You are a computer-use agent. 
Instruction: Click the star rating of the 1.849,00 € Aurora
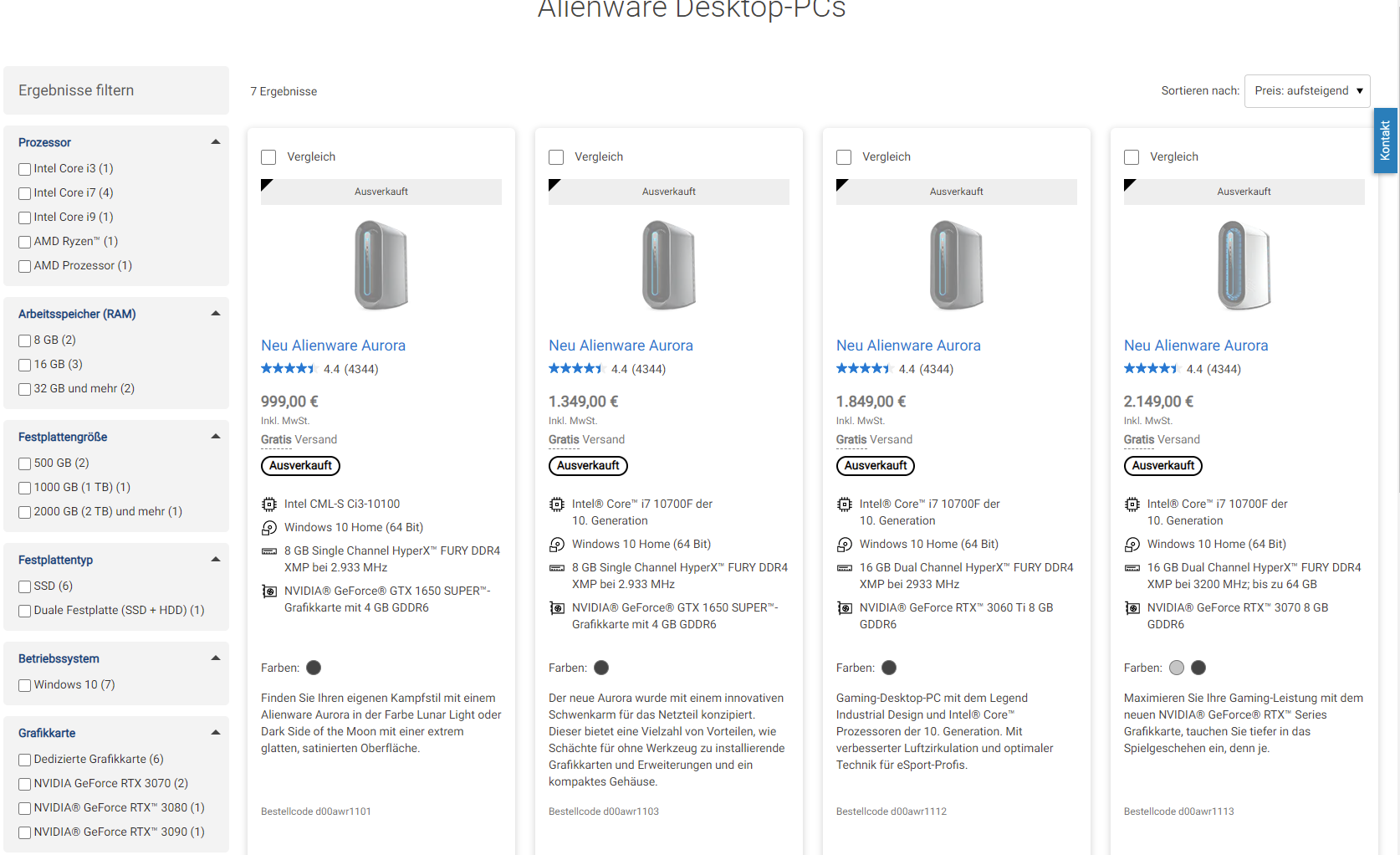(x=863, y=369)
